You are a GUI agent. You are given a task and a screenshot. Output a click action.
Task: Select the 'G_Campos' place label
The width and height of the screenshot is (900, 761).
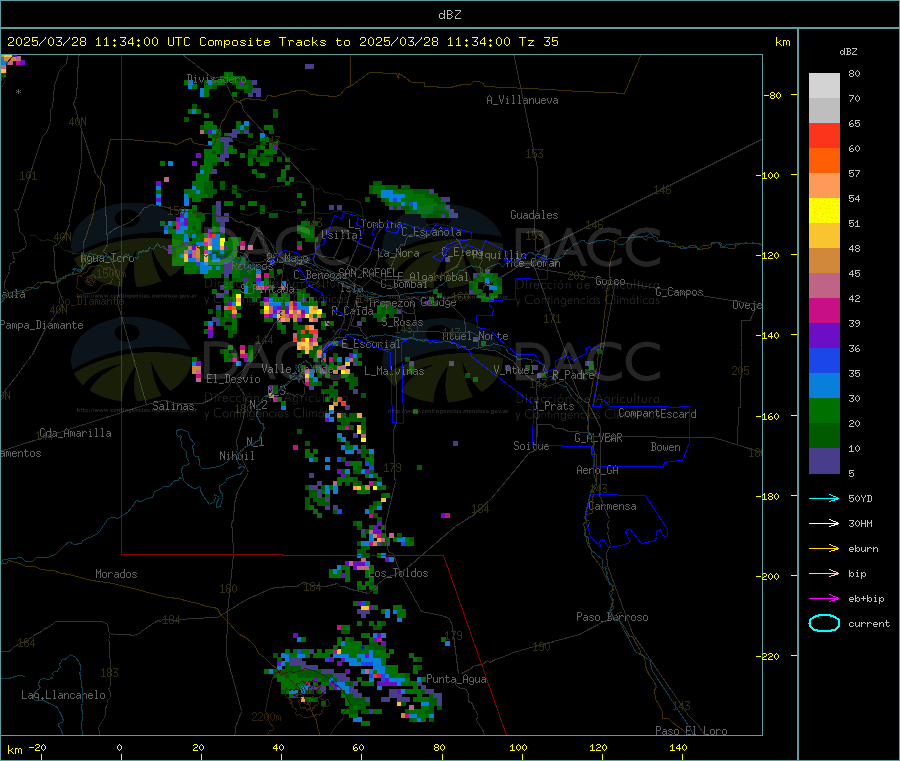(x=679, y=292)
